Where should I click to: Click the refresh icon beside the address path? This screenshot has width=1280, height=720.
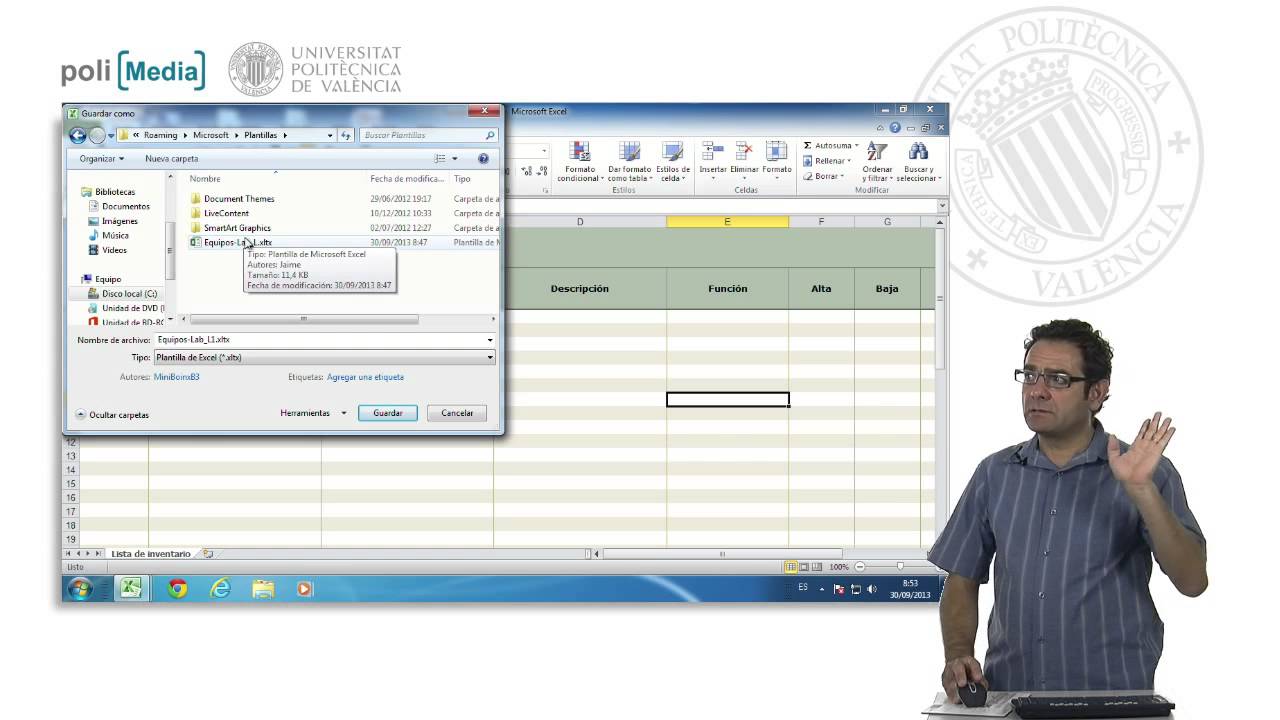(x=346, y=135)
